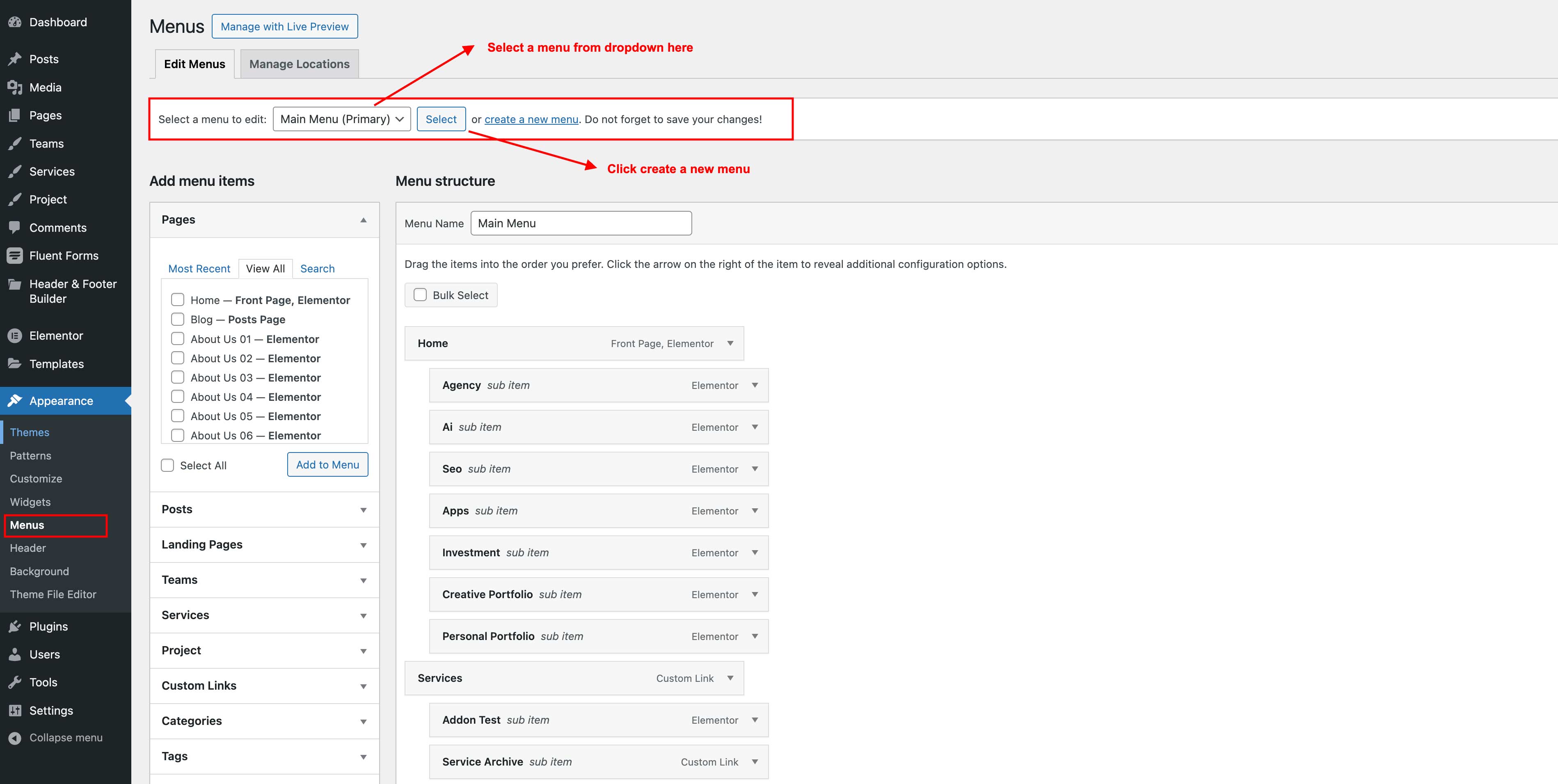This screenshot has height=784, width=1558.
Task: Select the Services custom link menu item
Action: tap(574, 678)
